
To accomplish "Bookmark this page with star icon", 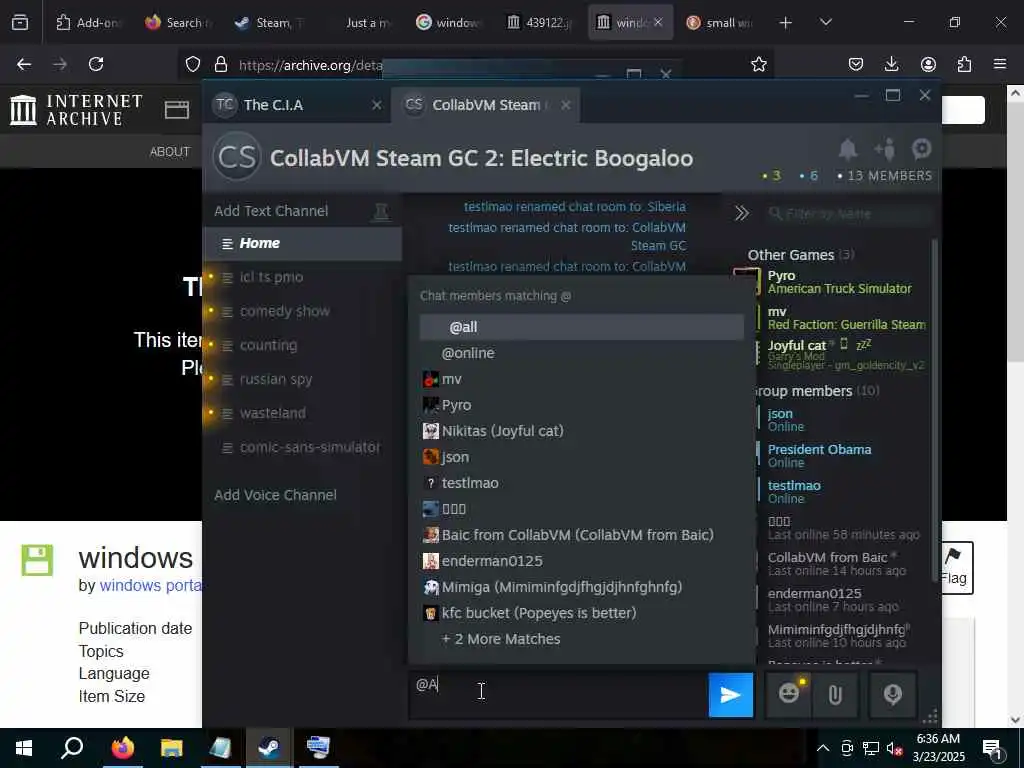I will [x=758, y=64].
